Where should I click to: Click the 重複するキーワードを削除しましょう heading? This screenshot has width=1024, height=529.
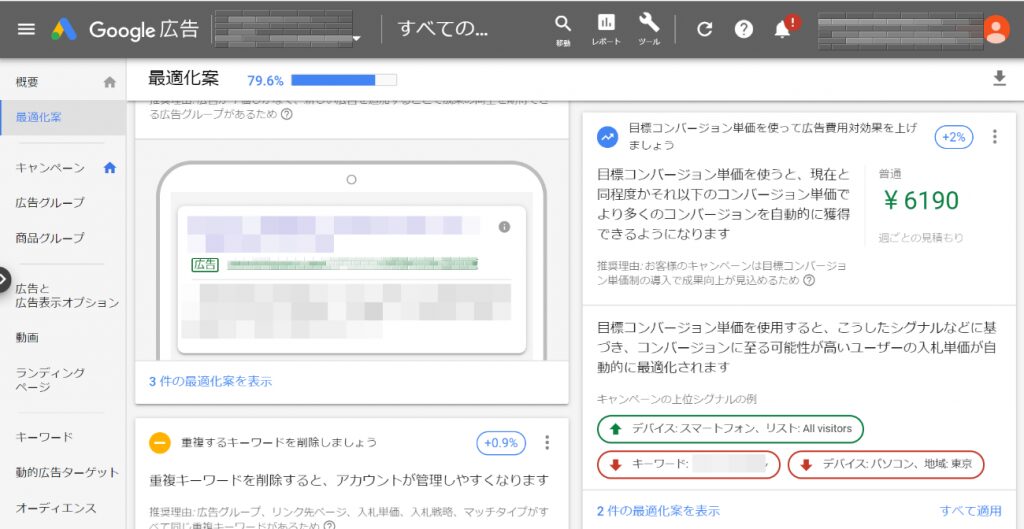click(x=279, y=443)
